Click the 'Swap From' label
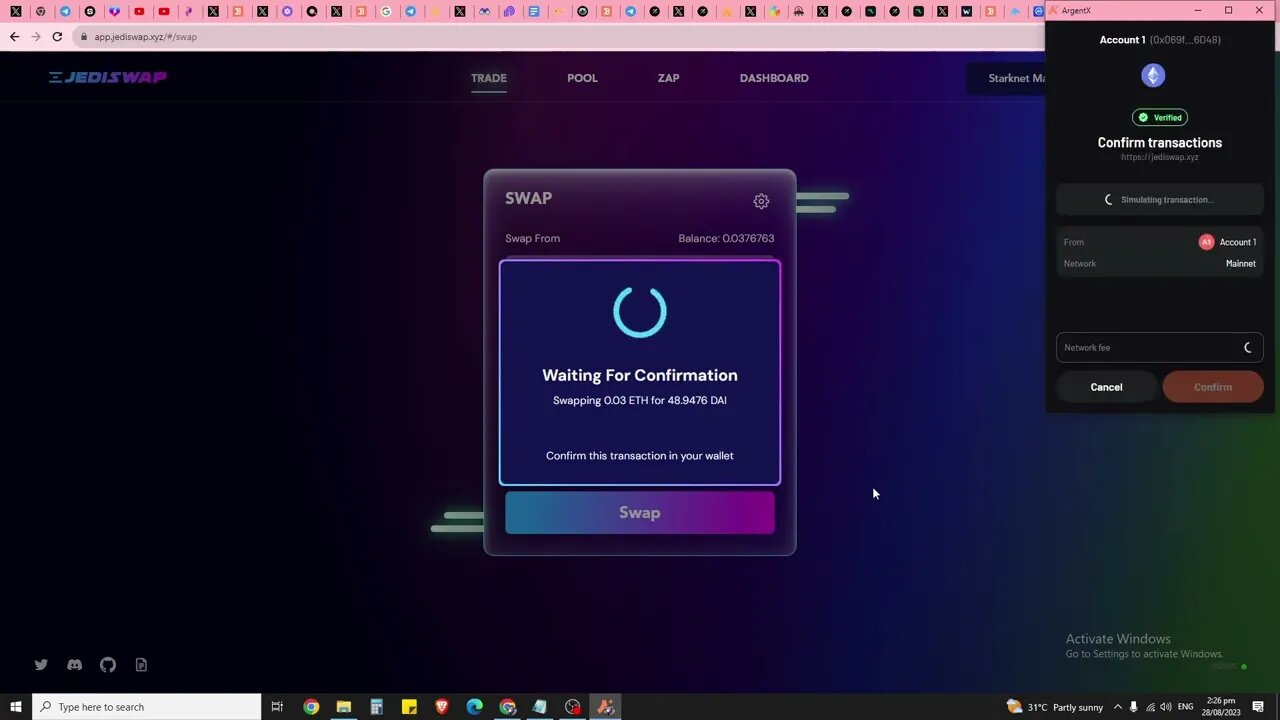Screen dimensions: 1280x720 click(x=532, y=238)
